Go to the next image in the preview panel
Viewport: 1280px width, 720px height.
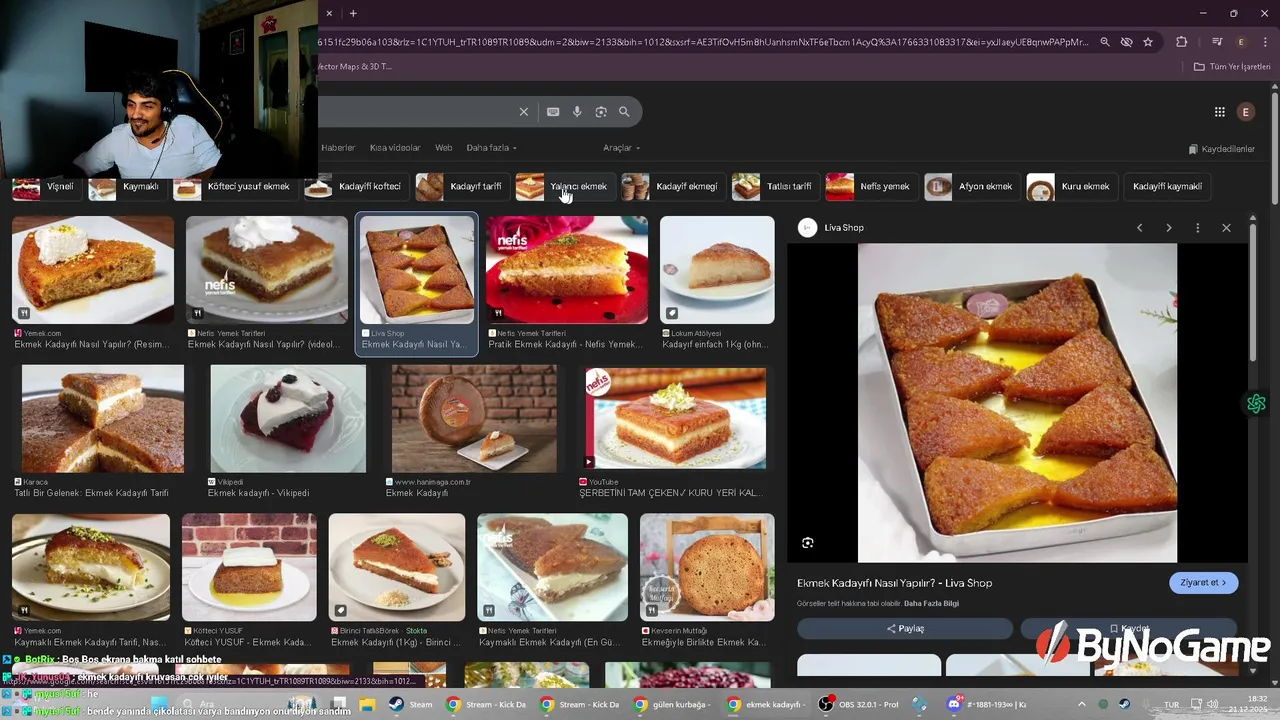(1168, 228)
